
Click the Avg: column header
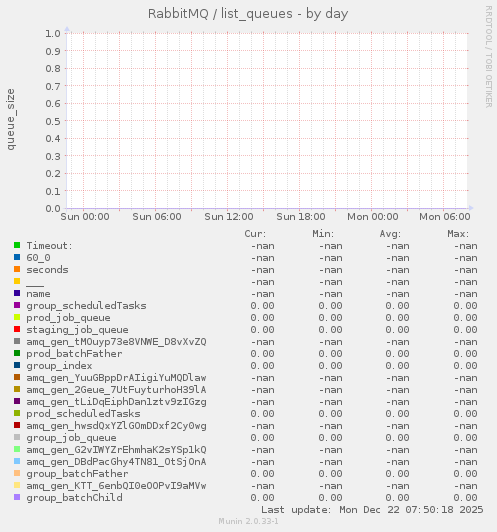[x=390, y=234]
